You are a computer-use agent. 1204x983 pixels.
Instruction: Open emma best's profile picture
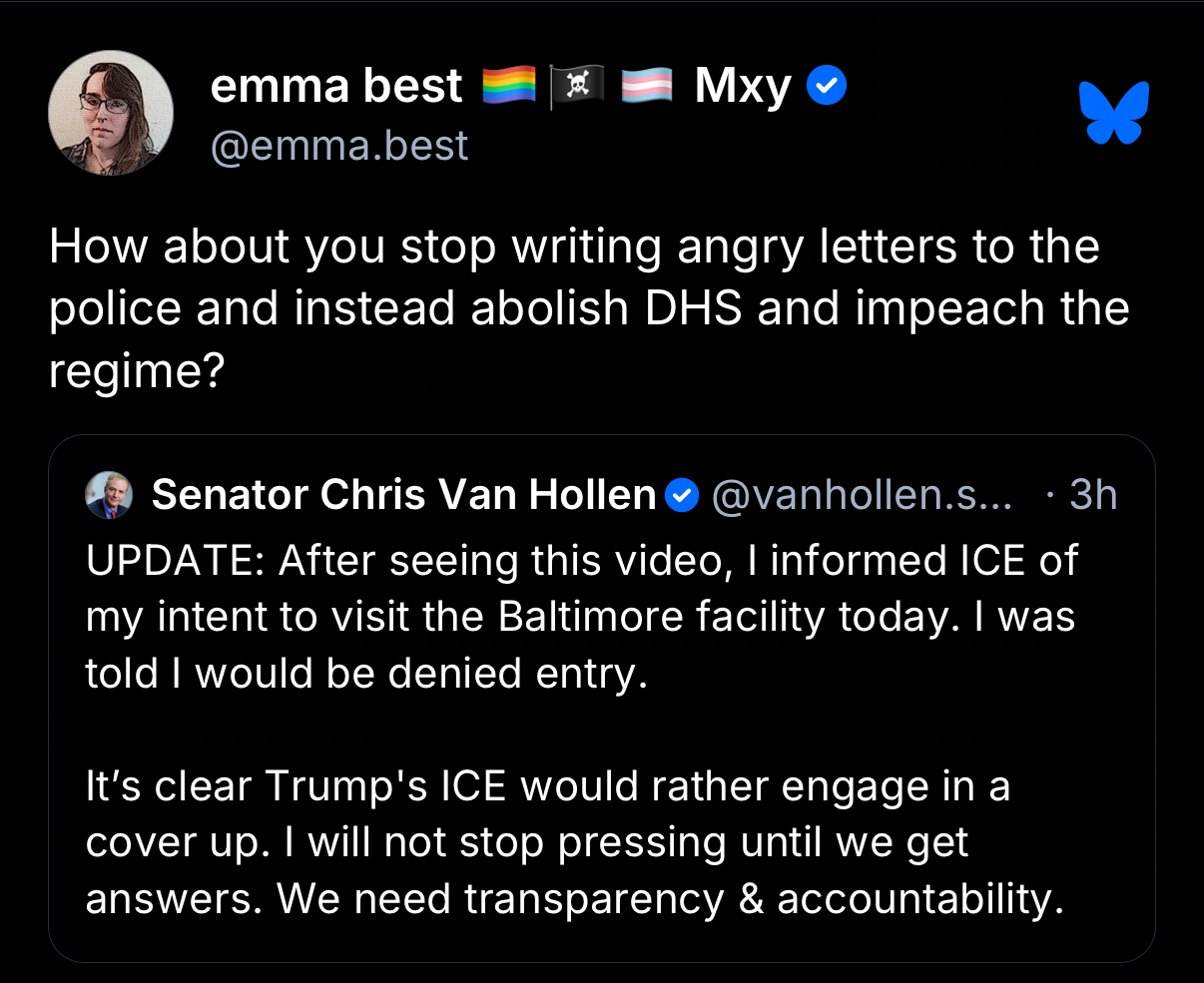[111, 113]
